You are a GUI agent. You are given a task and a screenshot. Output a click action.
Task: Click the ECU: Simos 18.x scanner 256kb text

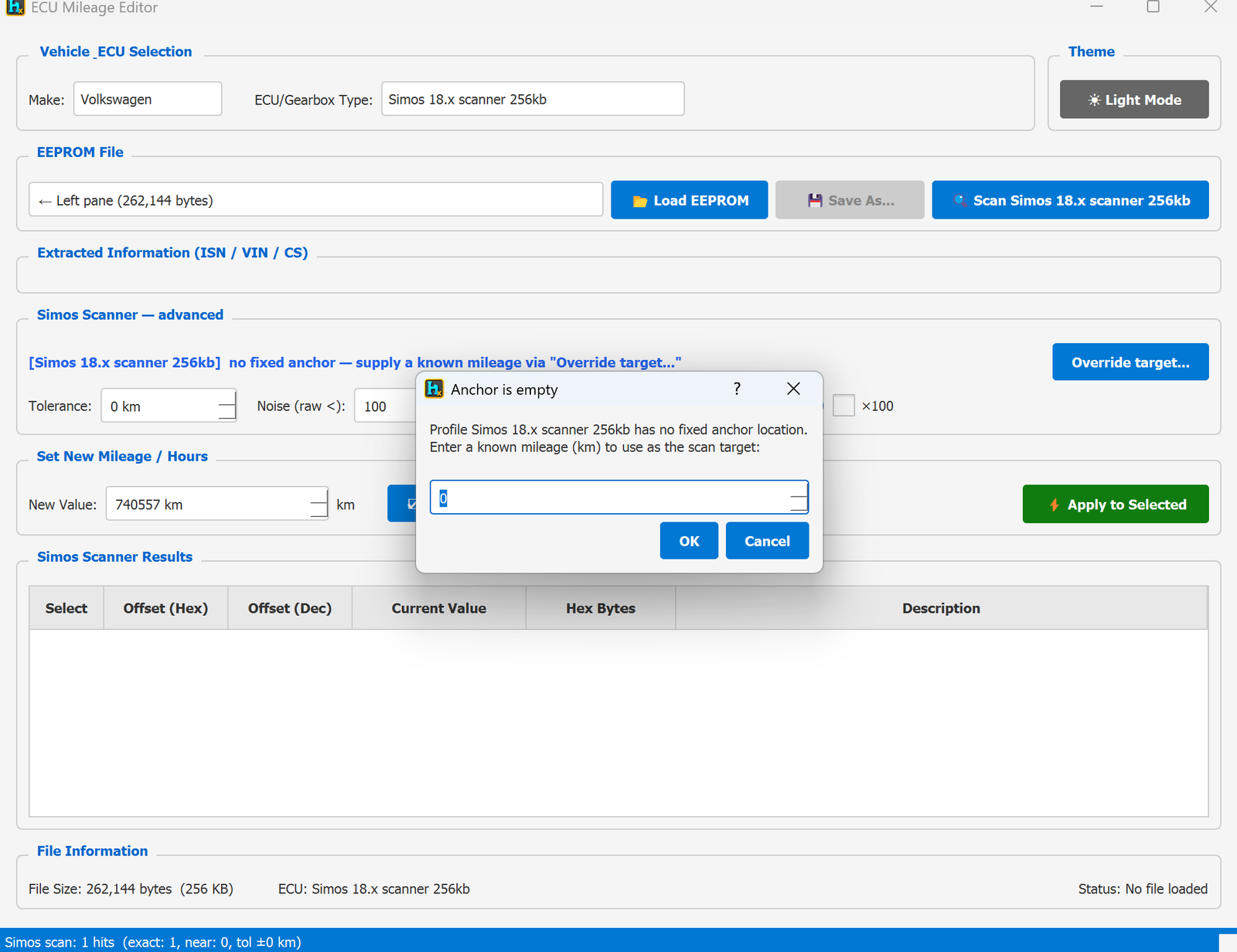[x=374, y=889]
